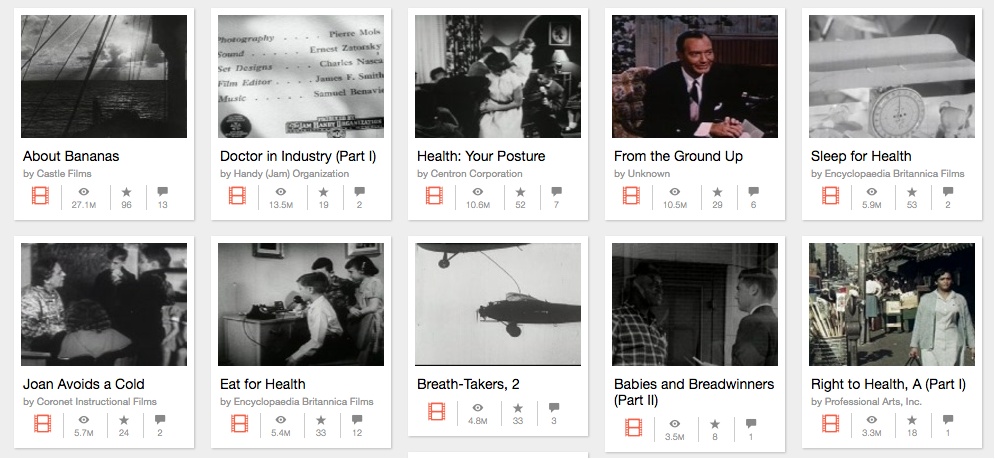Viewport: 995px width, 459px height.
Task: Open the Doctor in Industry thumbnail
Action: click(x=301, y=76)
